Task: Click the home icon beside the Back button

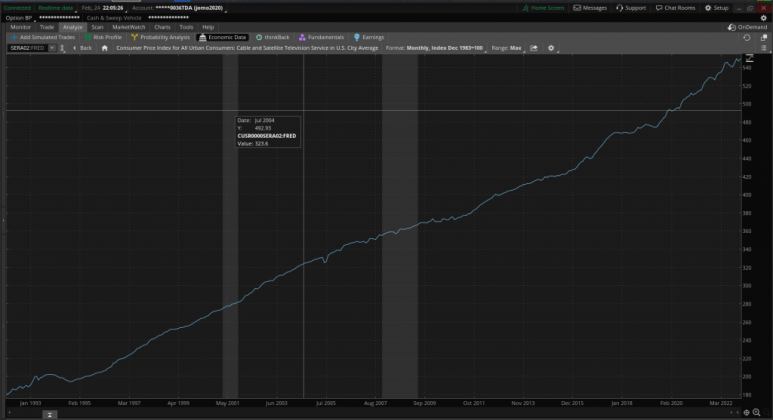Action: point(105,47)
